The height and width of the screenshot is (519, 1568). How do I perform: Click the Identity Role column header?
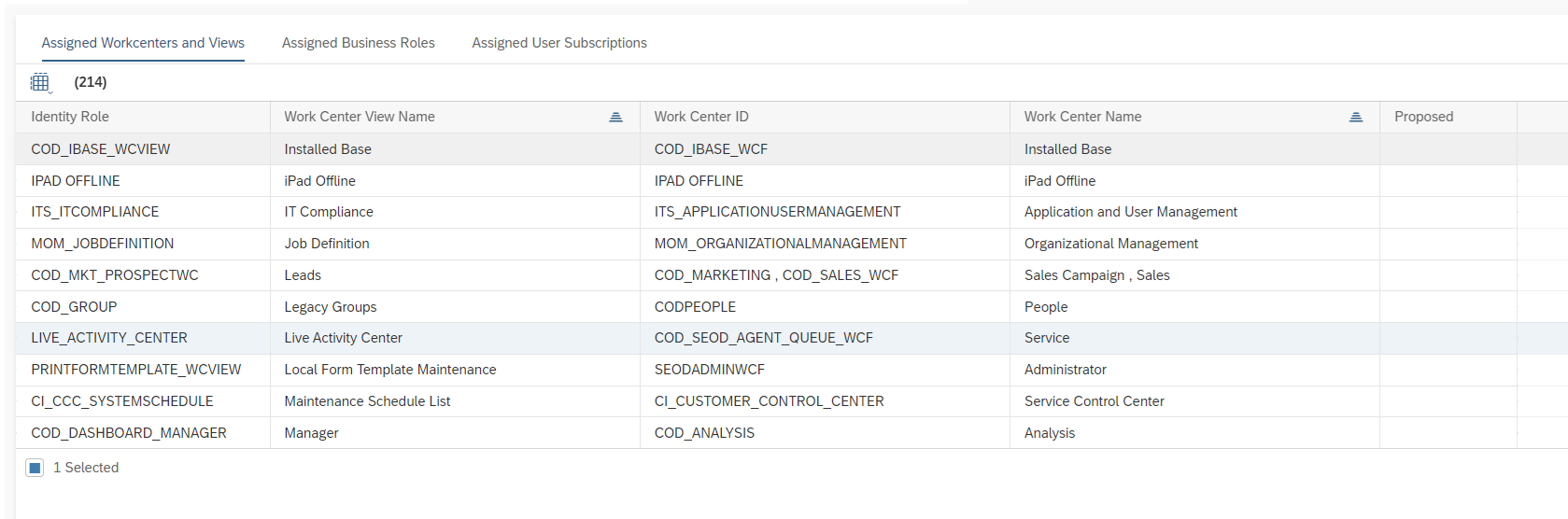coord(70,117)
